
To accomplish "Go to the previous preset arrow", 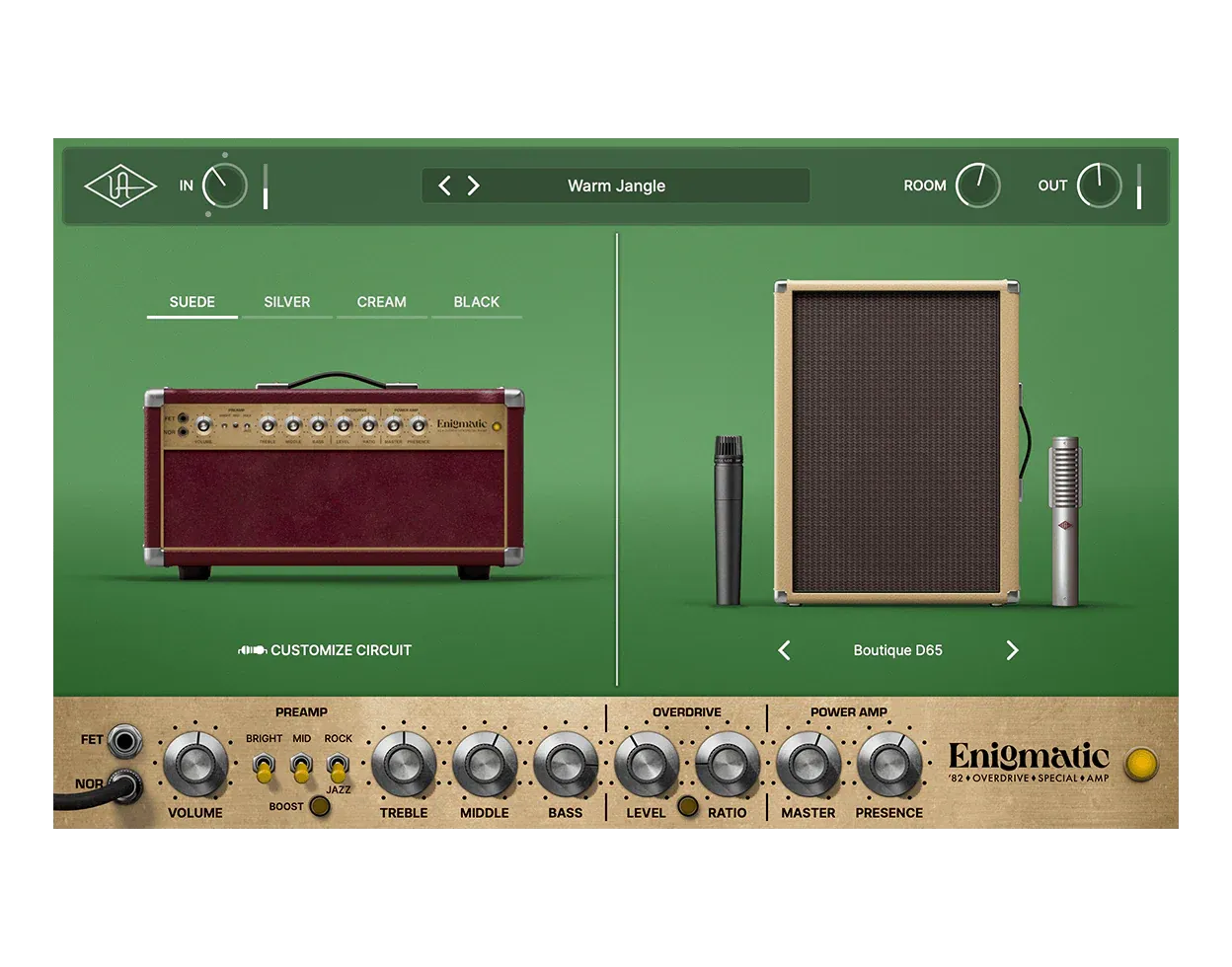I will point(444,186).
